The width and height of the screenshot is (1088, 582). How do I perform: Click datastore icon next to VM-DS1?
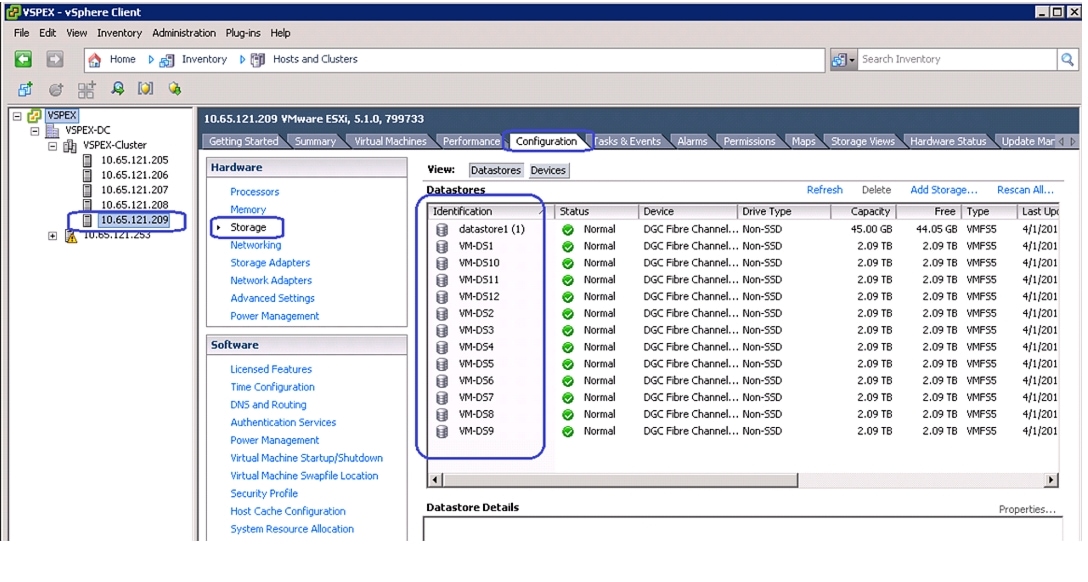(x=442, y=246)
